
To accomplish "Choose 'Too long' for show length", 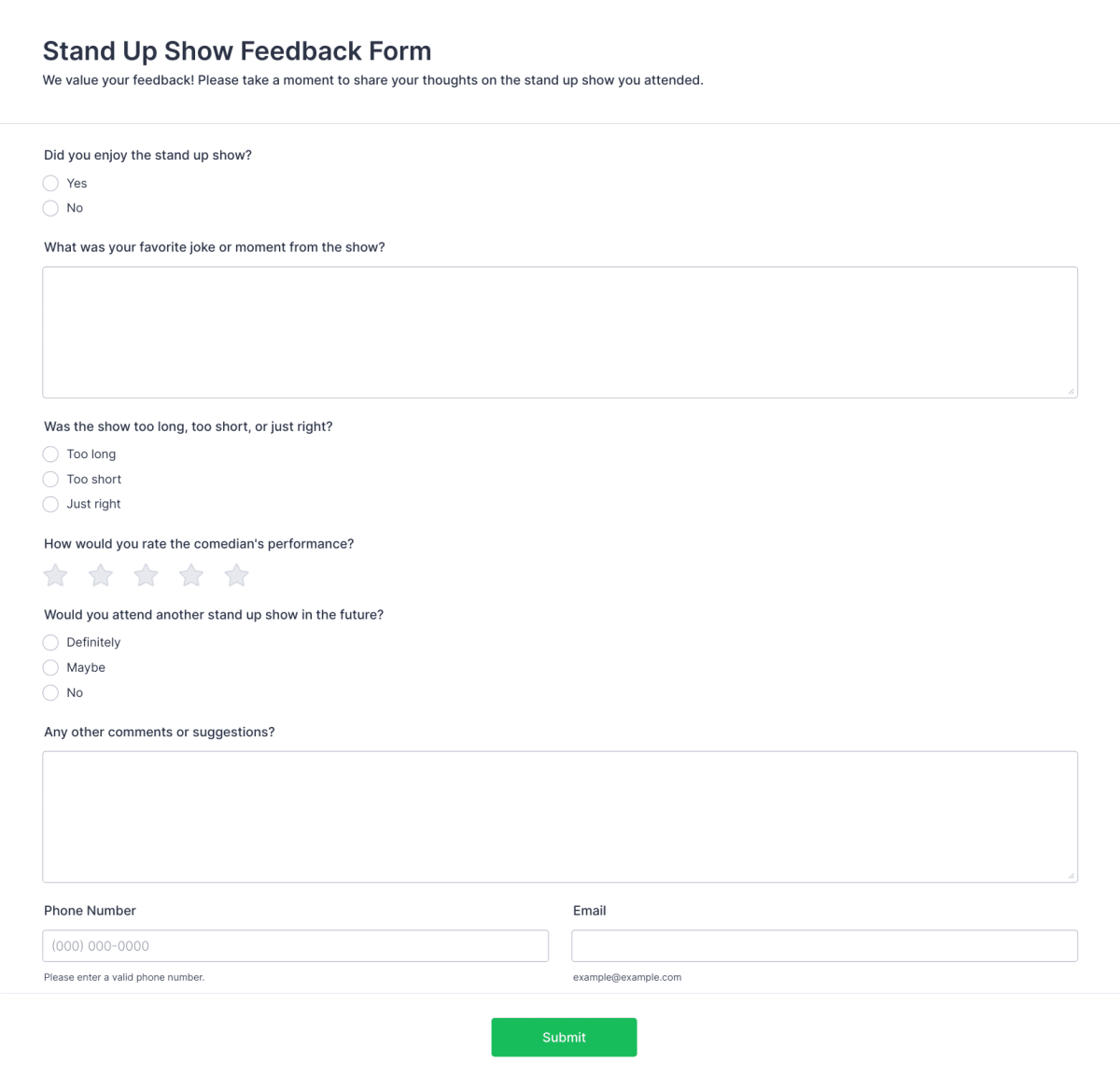I will (x=50, y=454).
